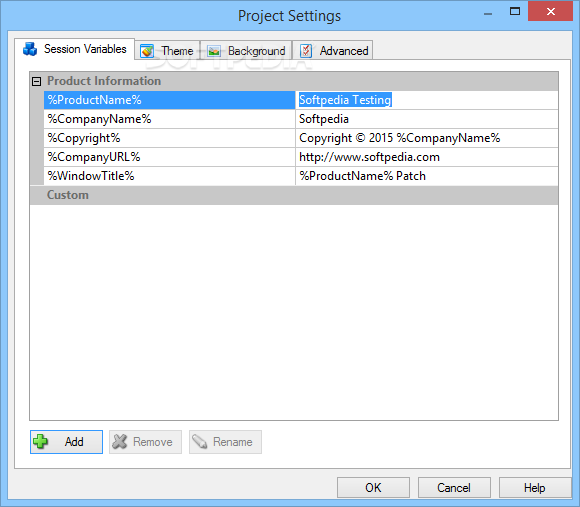The width and height of the screenshot is (580, 507).
Task: Select the %Copyright% variable
Action: [169, 138]
